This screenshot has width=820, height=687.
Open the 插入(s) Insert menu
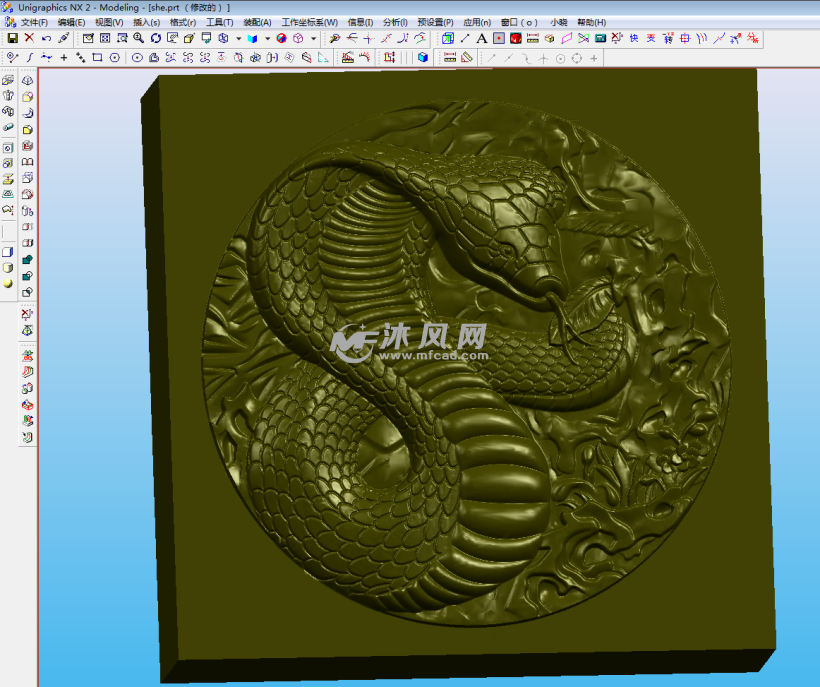pos(146,22)
